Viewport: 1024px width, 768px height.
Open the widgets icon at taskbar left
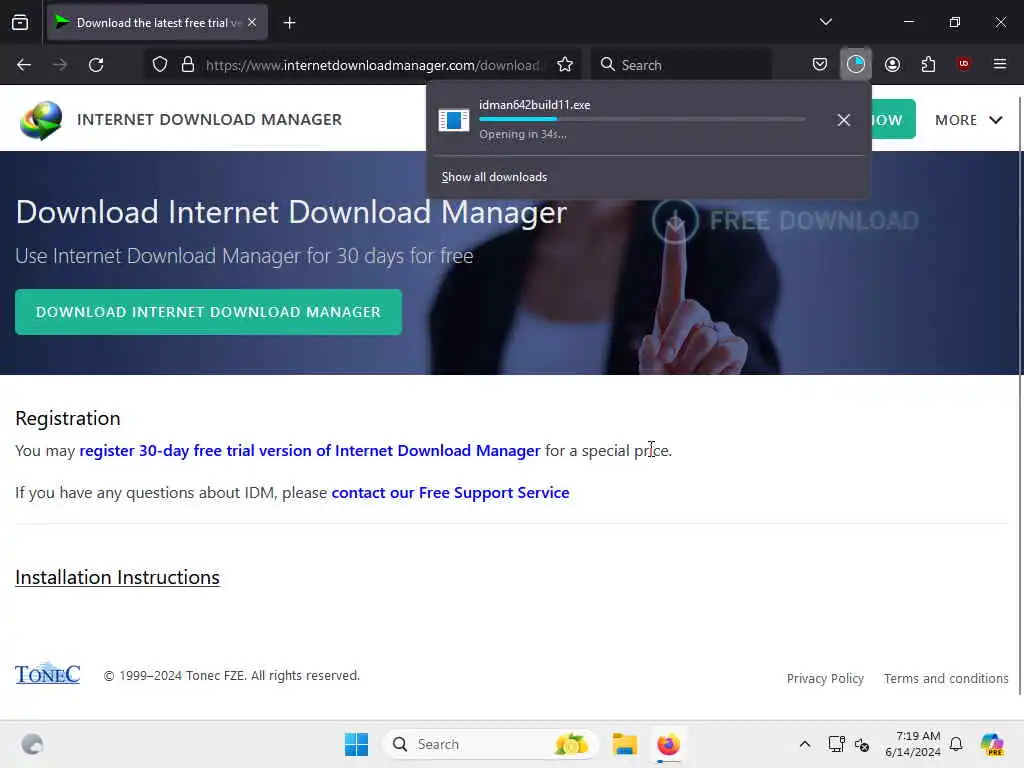tap(32, 744)
